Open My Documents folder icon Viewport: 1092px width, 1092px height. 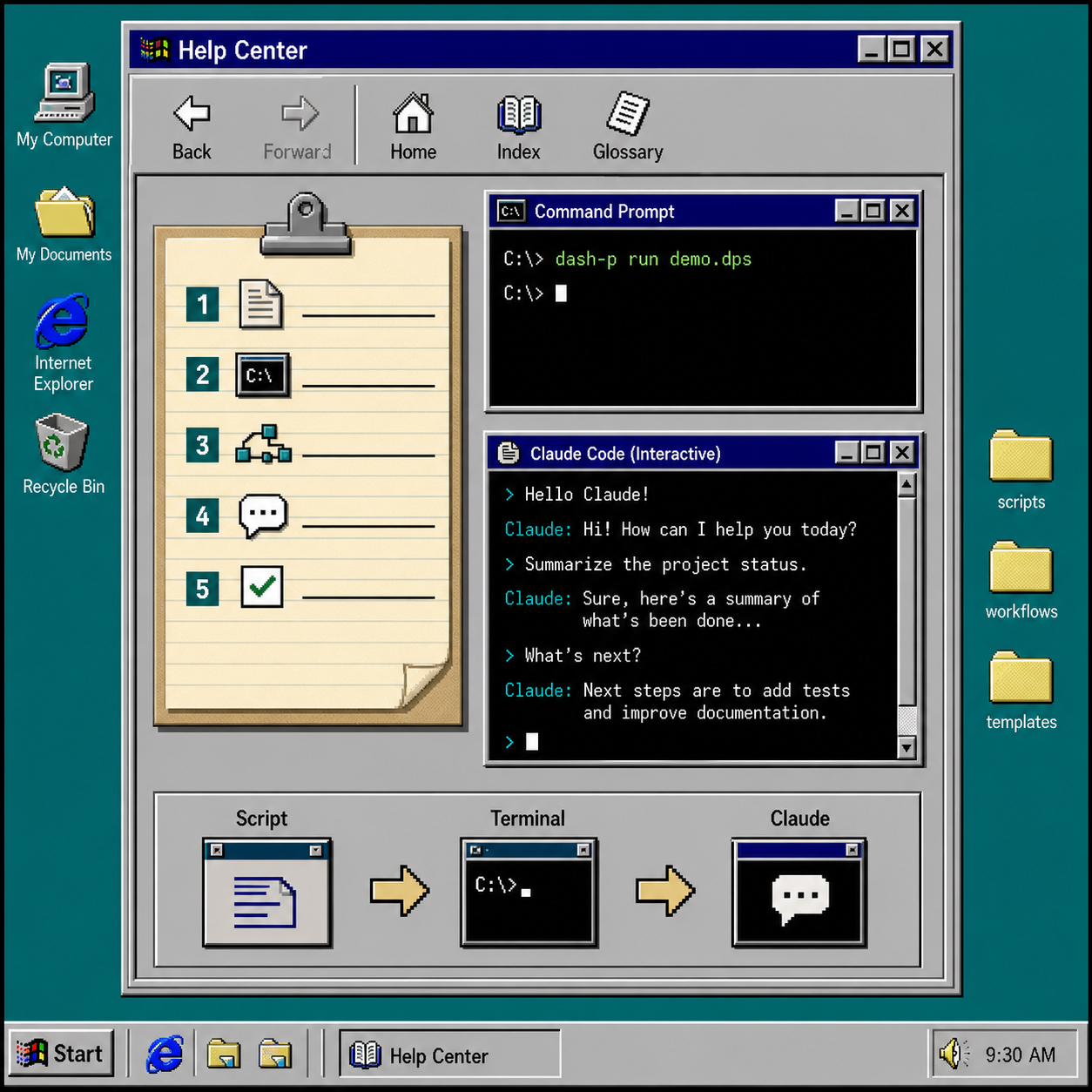(64, 225)
